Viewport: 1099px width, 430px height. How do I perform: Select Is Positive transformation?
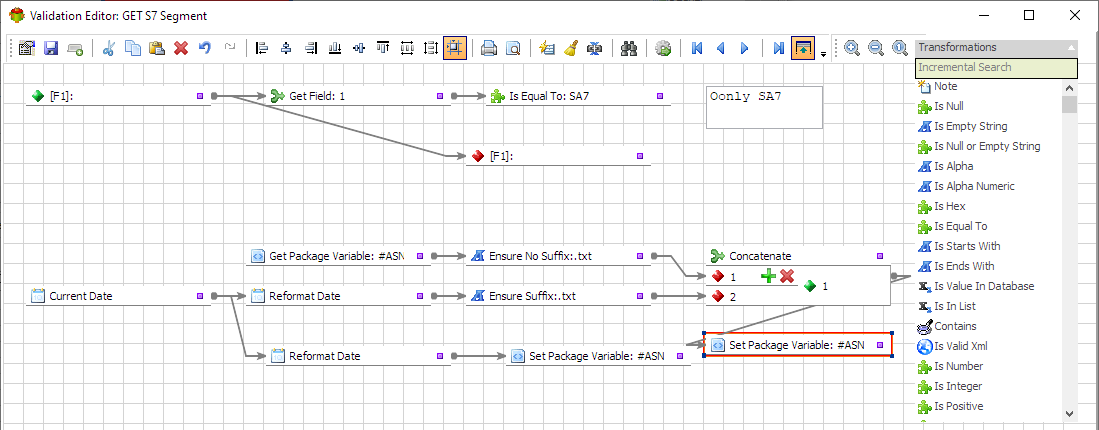pyautogui.click(x=958, y=406)
